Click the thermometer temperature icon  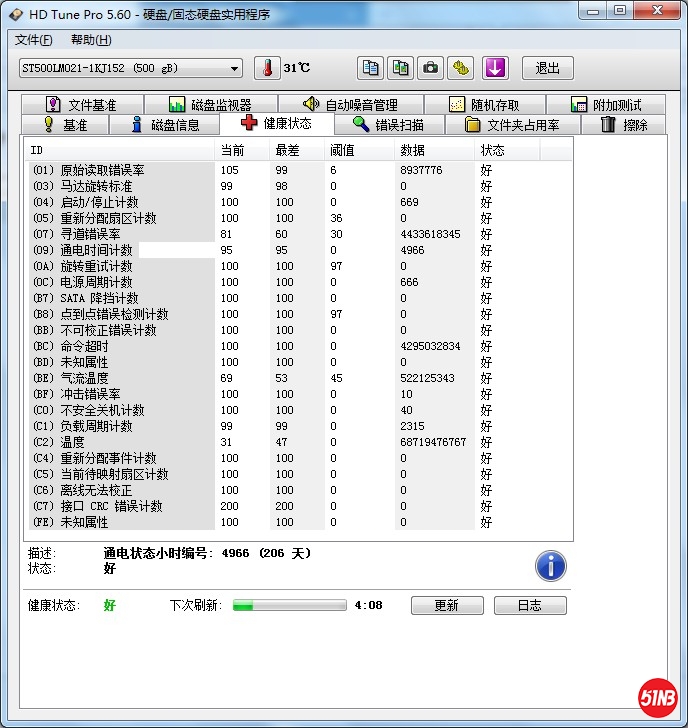point(267,68)
